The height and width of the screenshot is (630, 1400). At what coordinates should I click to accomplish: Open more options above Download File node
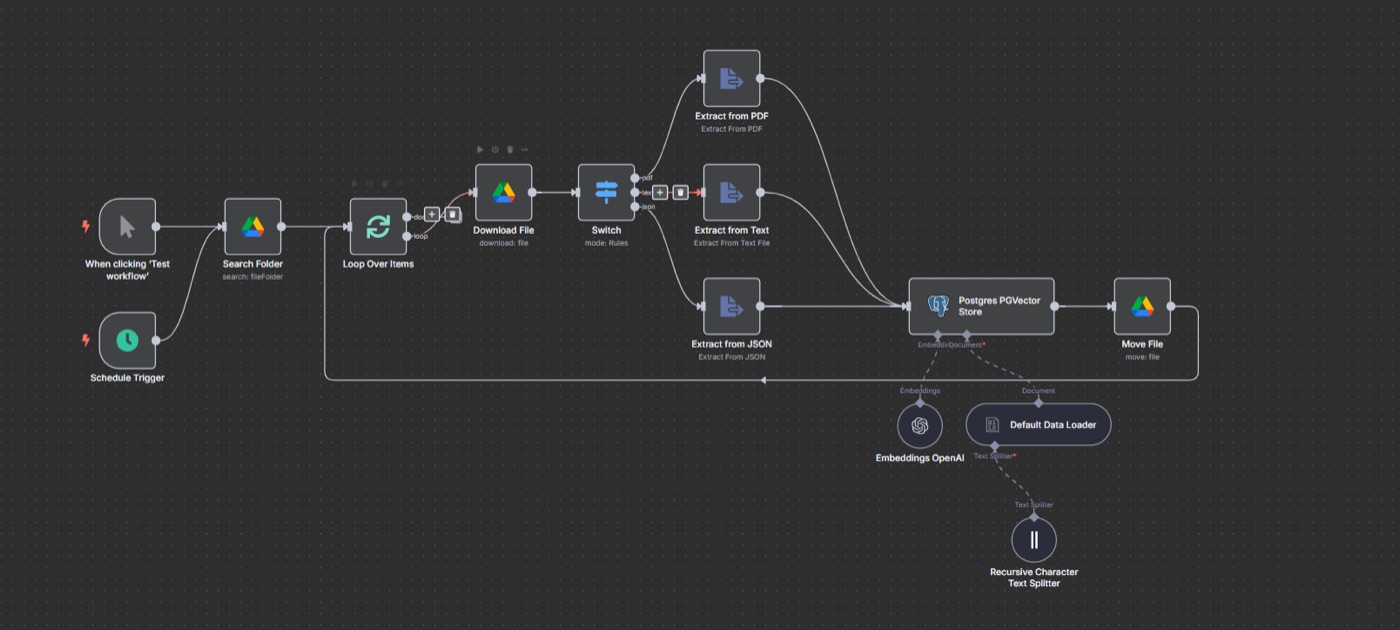coord(525,150)
